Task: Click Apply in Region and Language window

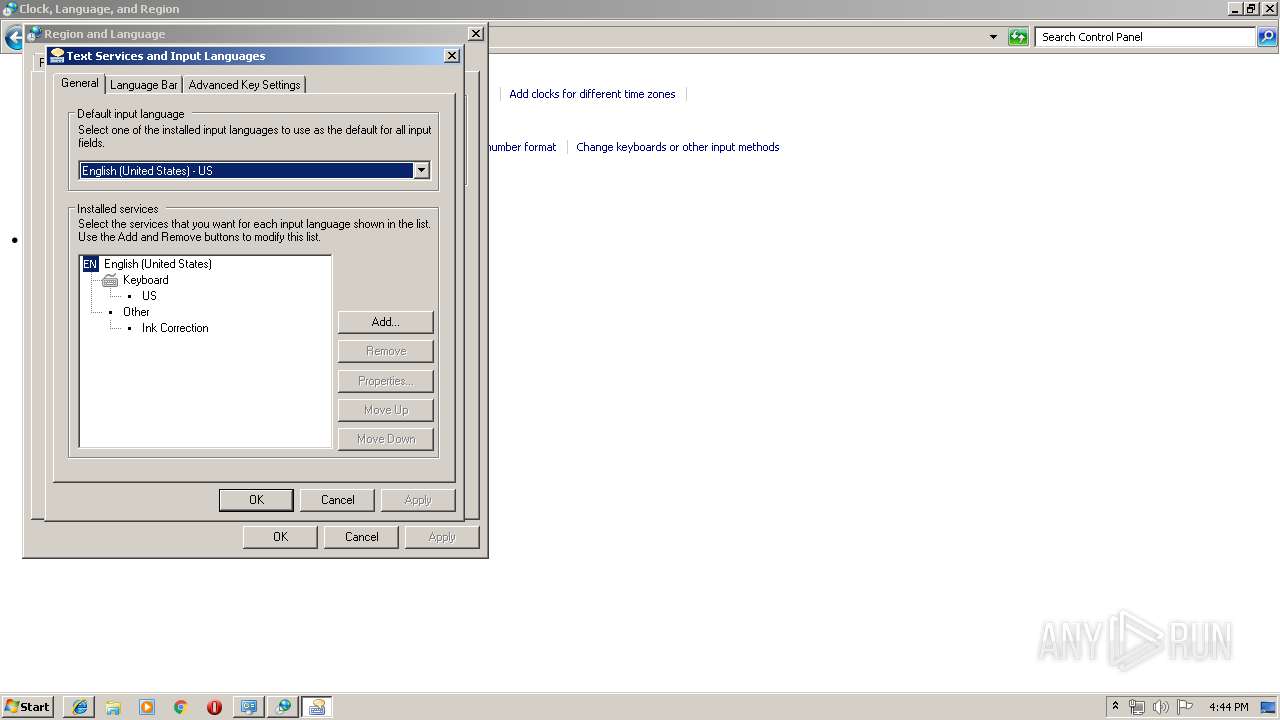Action: (442, 537)
